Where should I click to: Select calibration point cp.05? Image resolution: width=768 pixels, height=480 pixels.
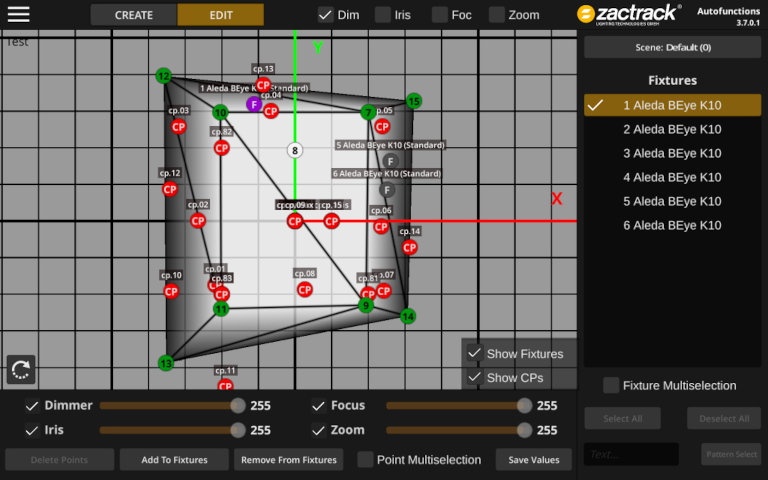[382, 127]
